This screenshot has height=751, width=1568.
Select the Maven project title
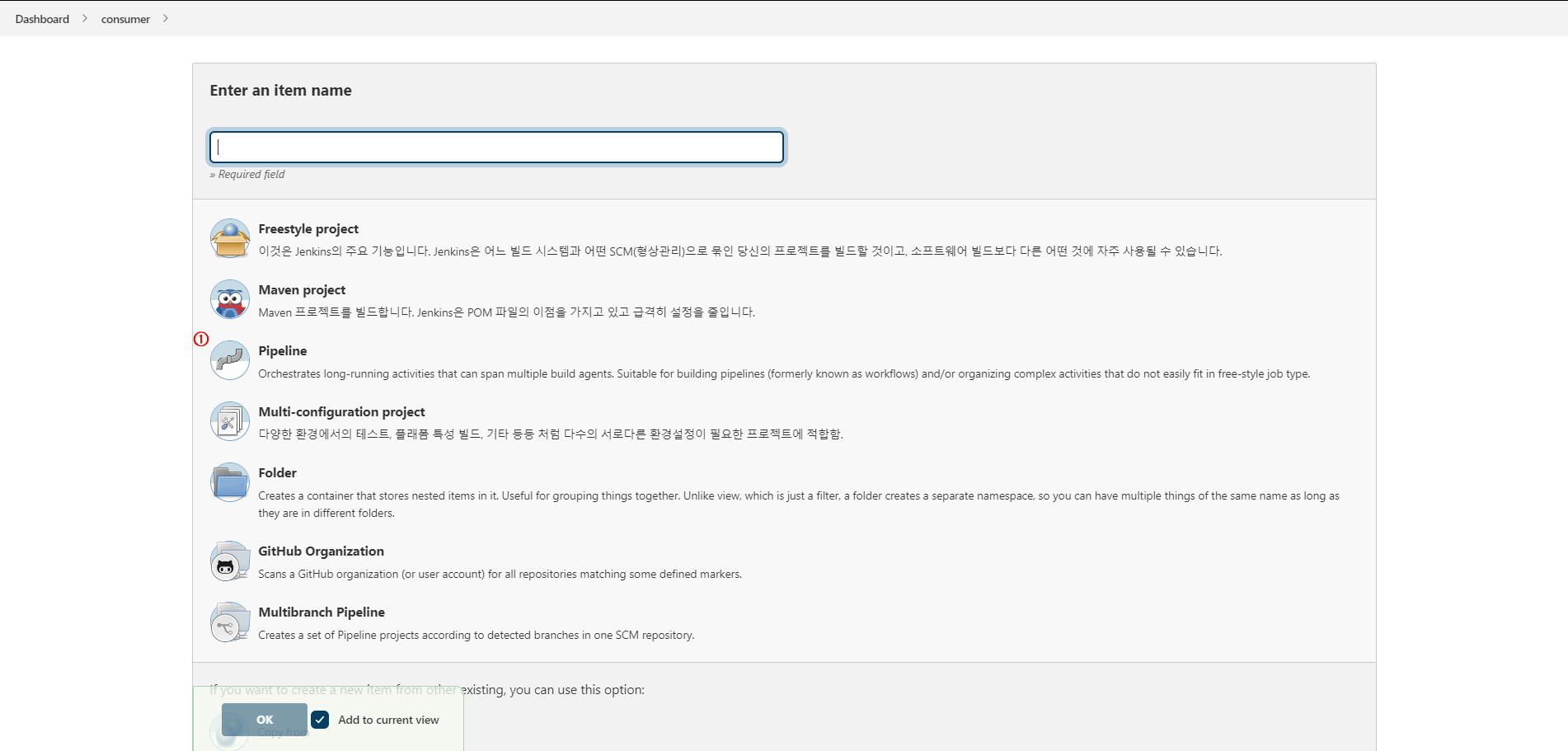tap(302, 290)
